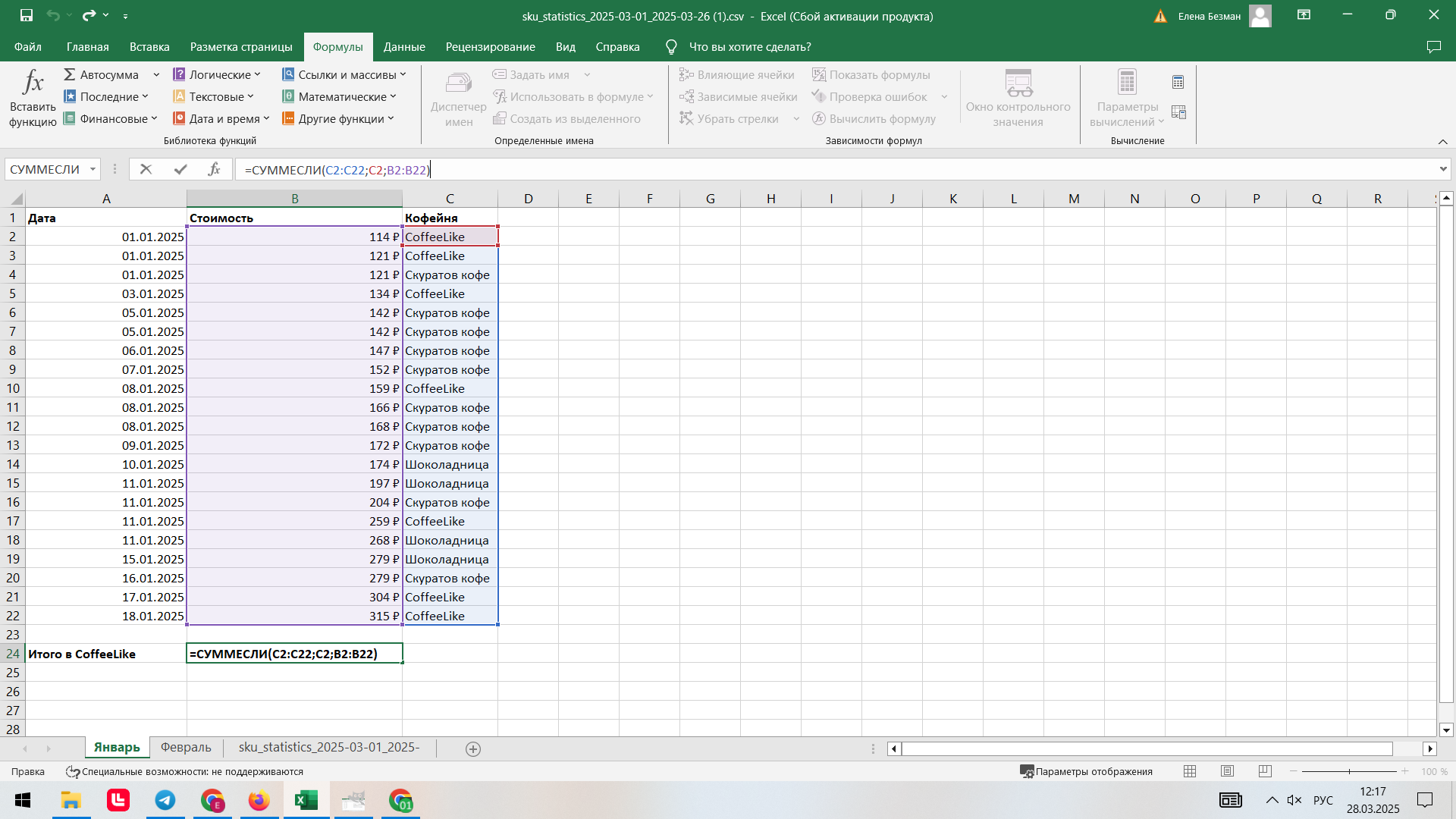This screenshot has width=1456, height=819.
Task: Click the Calculate Now icon in the Вычисление group
Action: pyautogui.click(x=1178, y=82)
